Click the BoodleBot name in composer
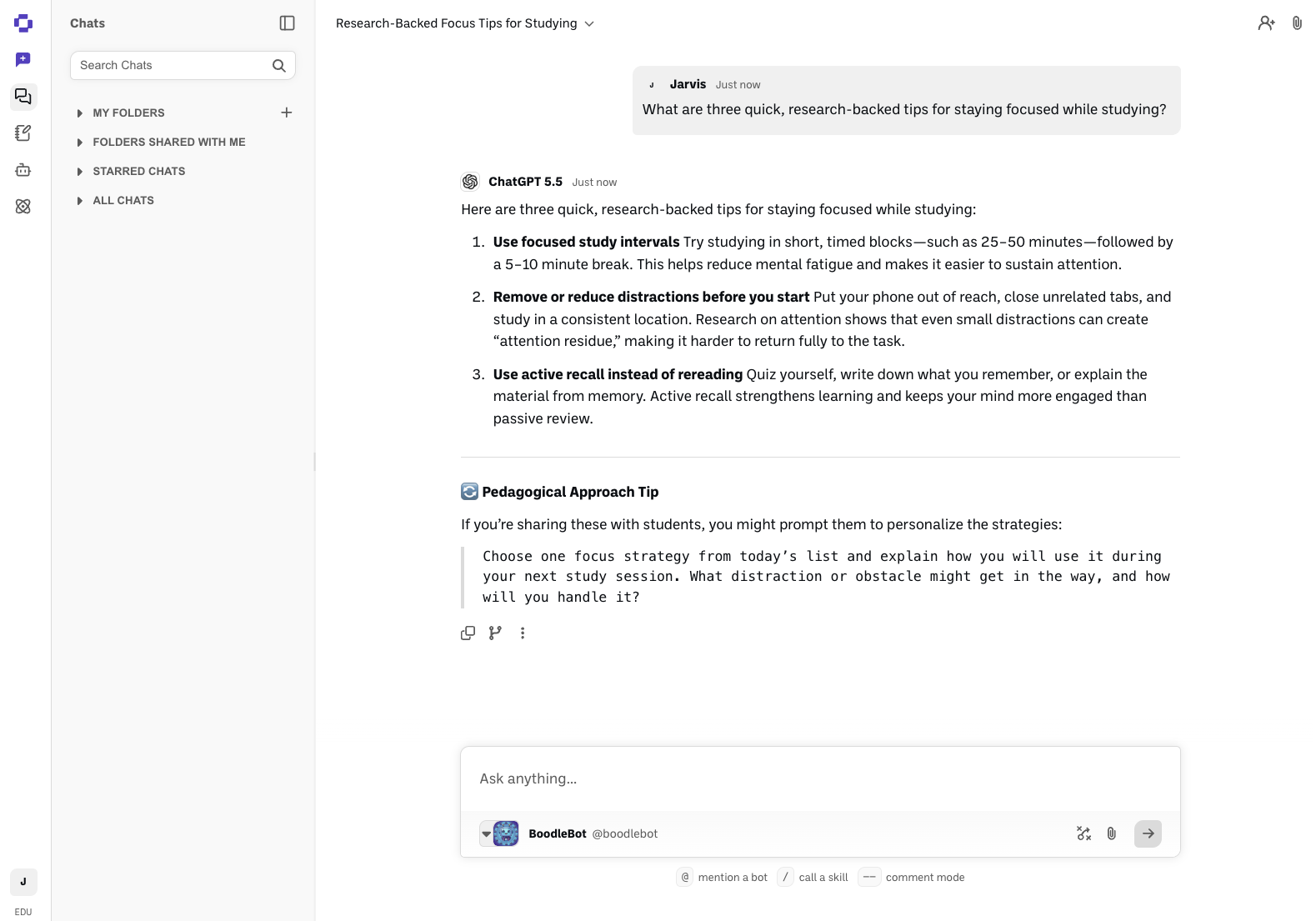The image size is (1316, 921). coord(558,833)
